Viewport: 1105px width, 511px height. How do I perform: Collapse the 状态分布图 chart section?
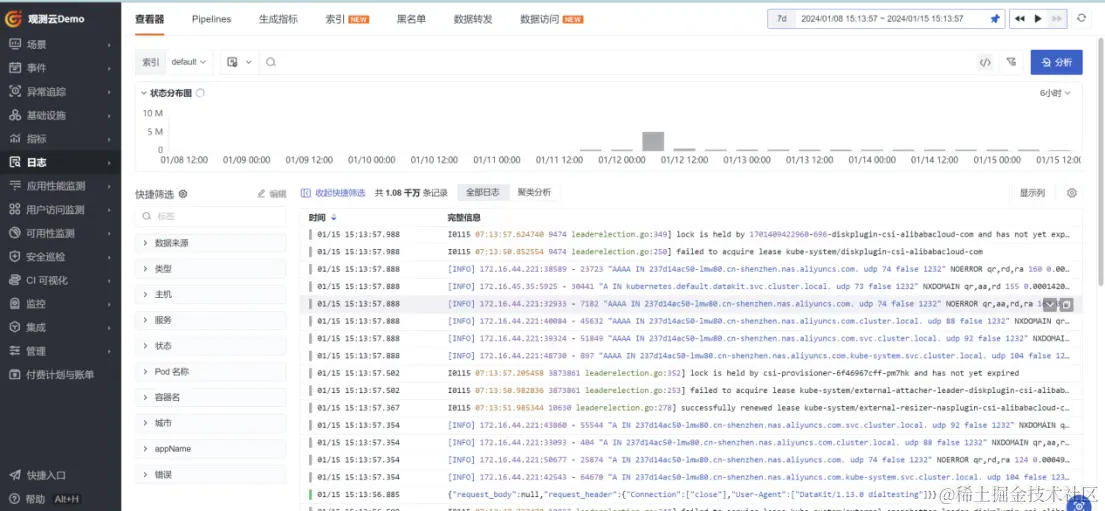144,93
